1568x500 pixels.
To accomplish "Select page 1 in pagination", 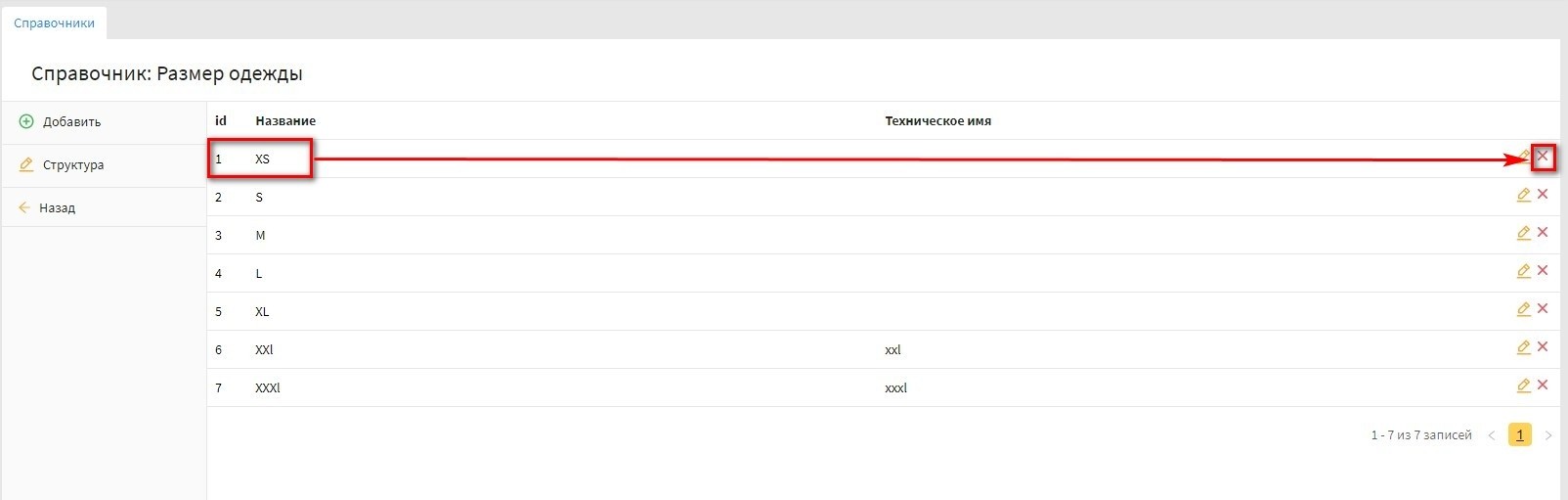I will 1519,435.
